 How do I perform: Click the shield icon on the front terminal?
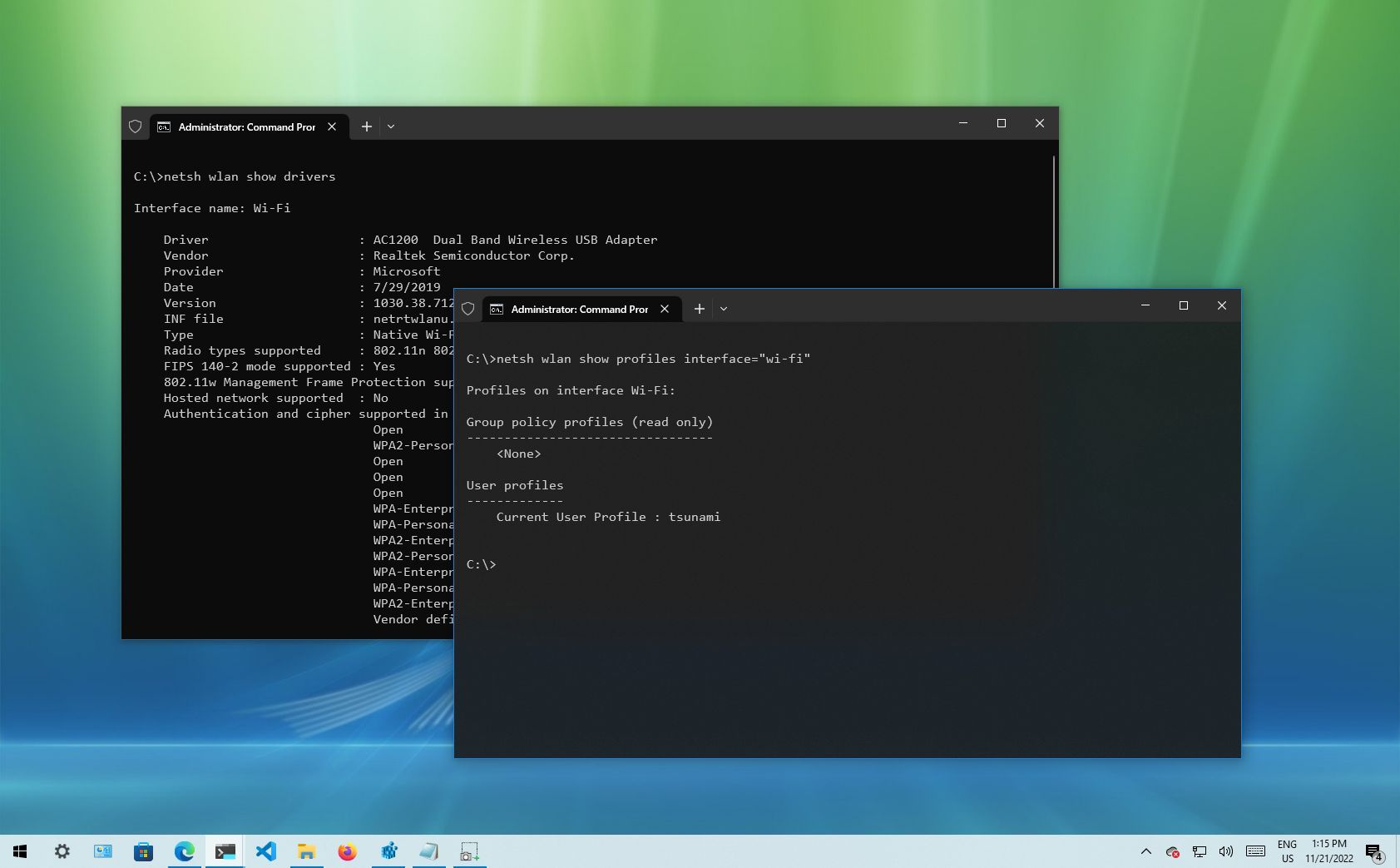click(x=468, y=308)
